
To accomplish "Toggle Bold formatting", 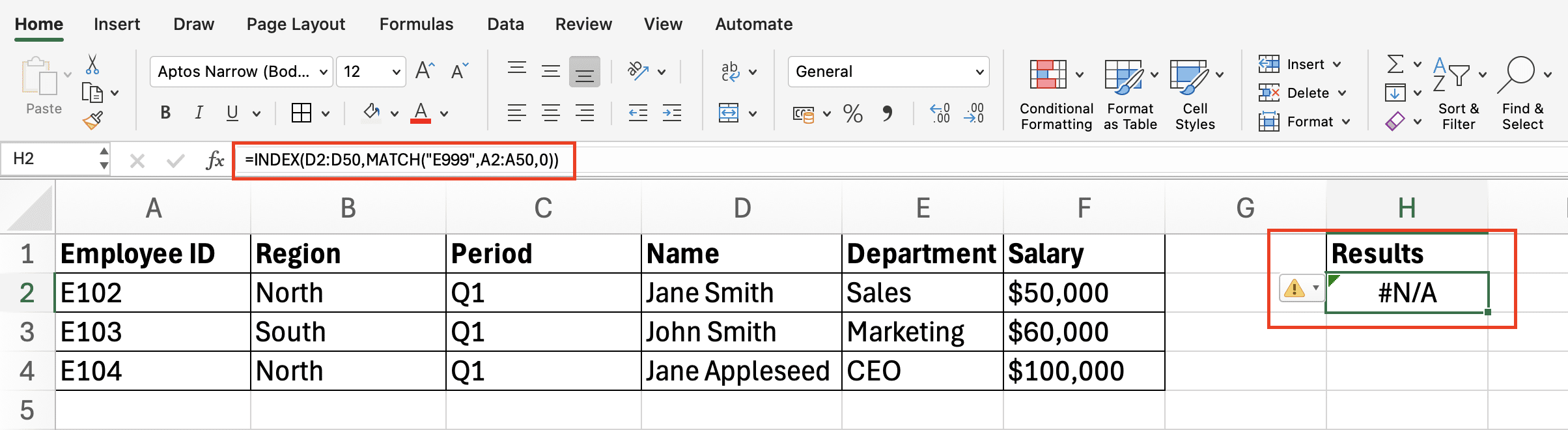I will pos(165,113).
